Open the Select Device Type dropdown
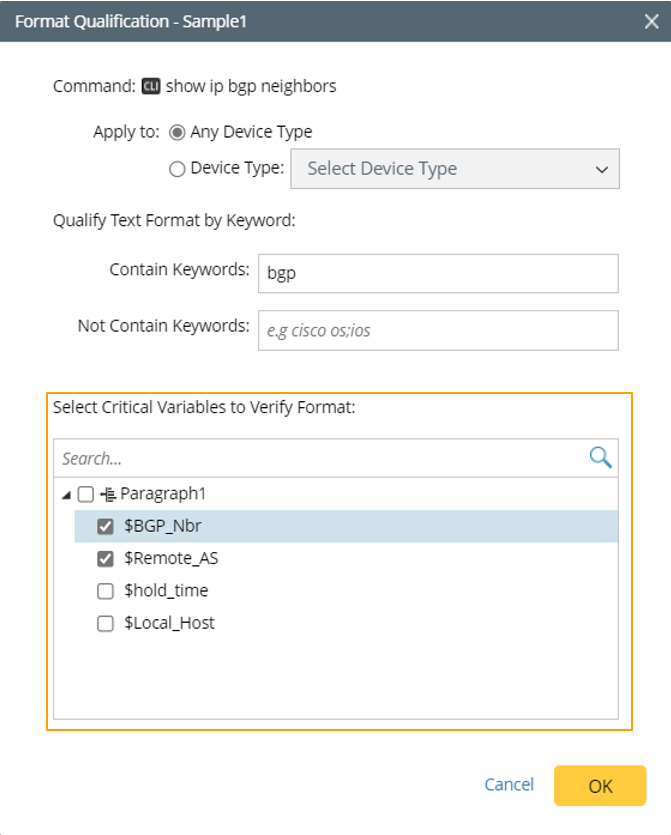Screen dimensions: 671x835 coord(455,169)
